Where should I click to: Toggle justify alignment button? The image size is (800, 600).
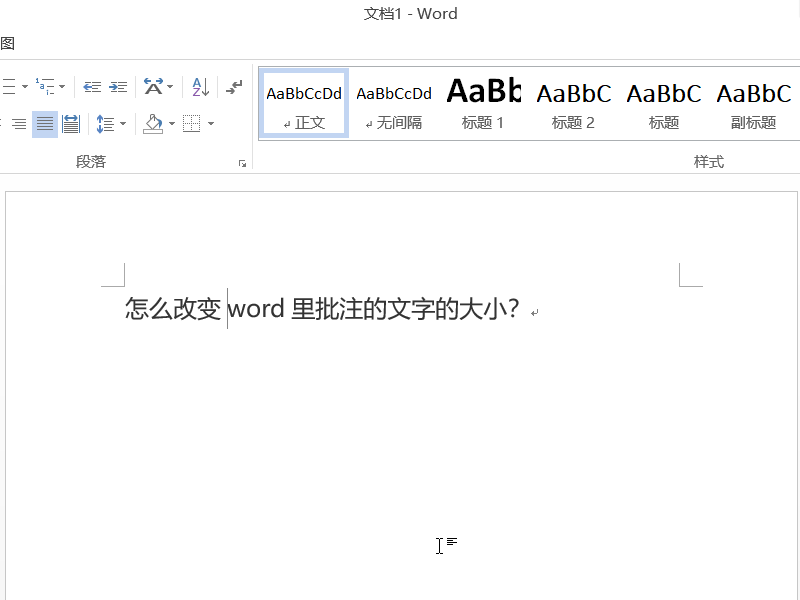tap(45, 124)
